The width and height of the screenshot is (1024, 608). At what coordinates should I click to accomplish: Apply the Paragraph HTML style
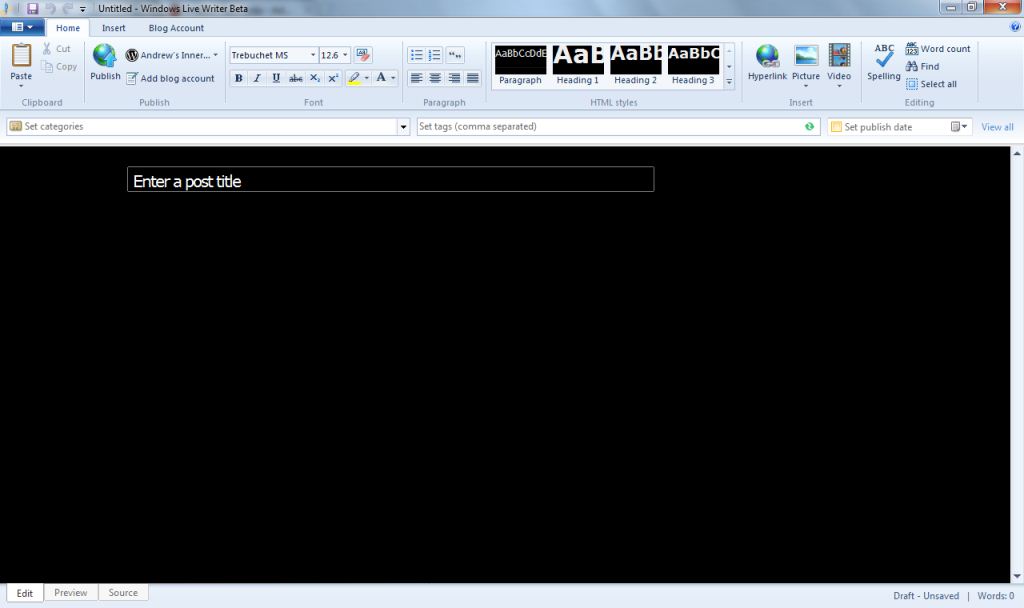click(520, 65)
